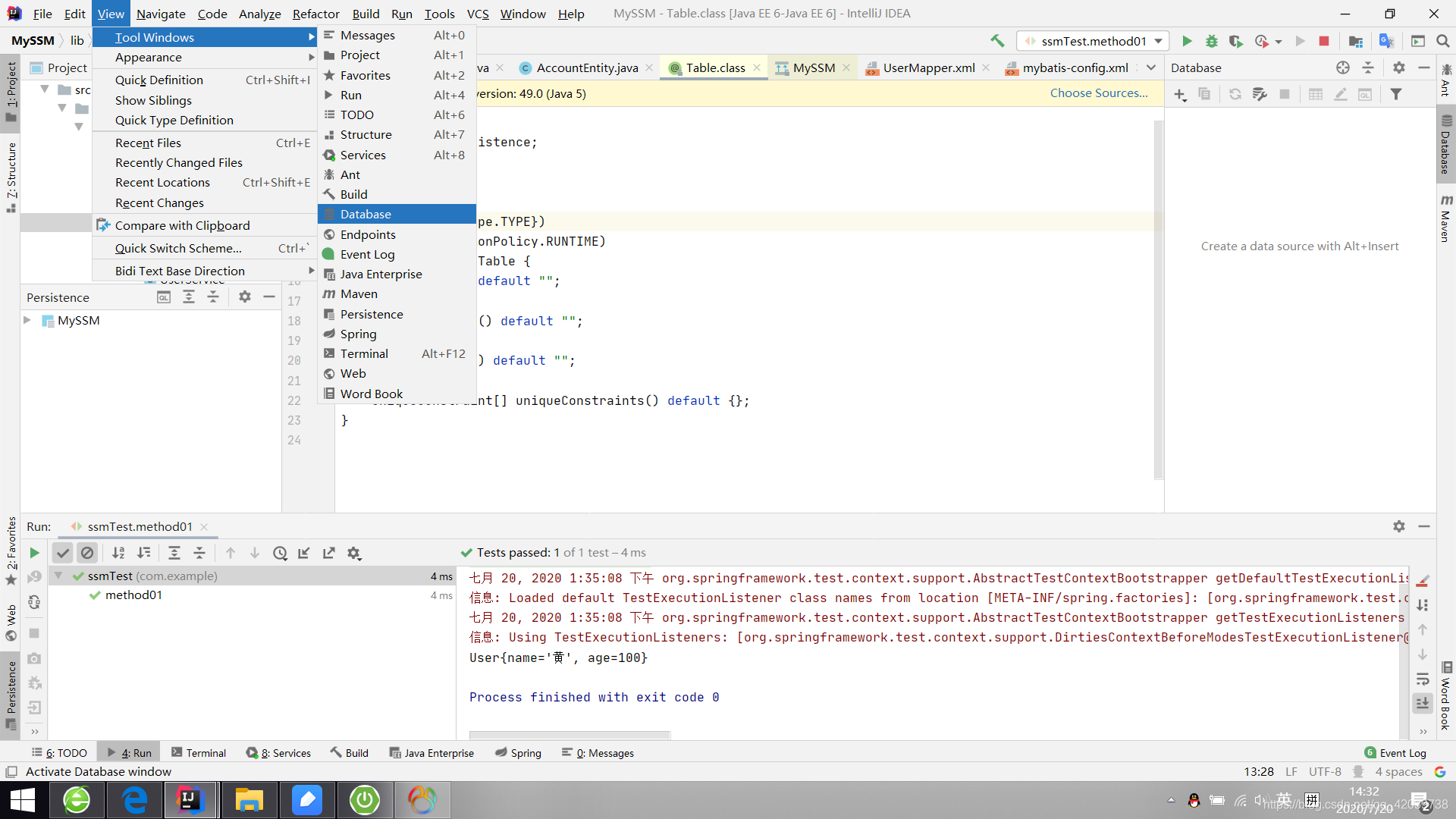Export test results icon

point(329,553)
